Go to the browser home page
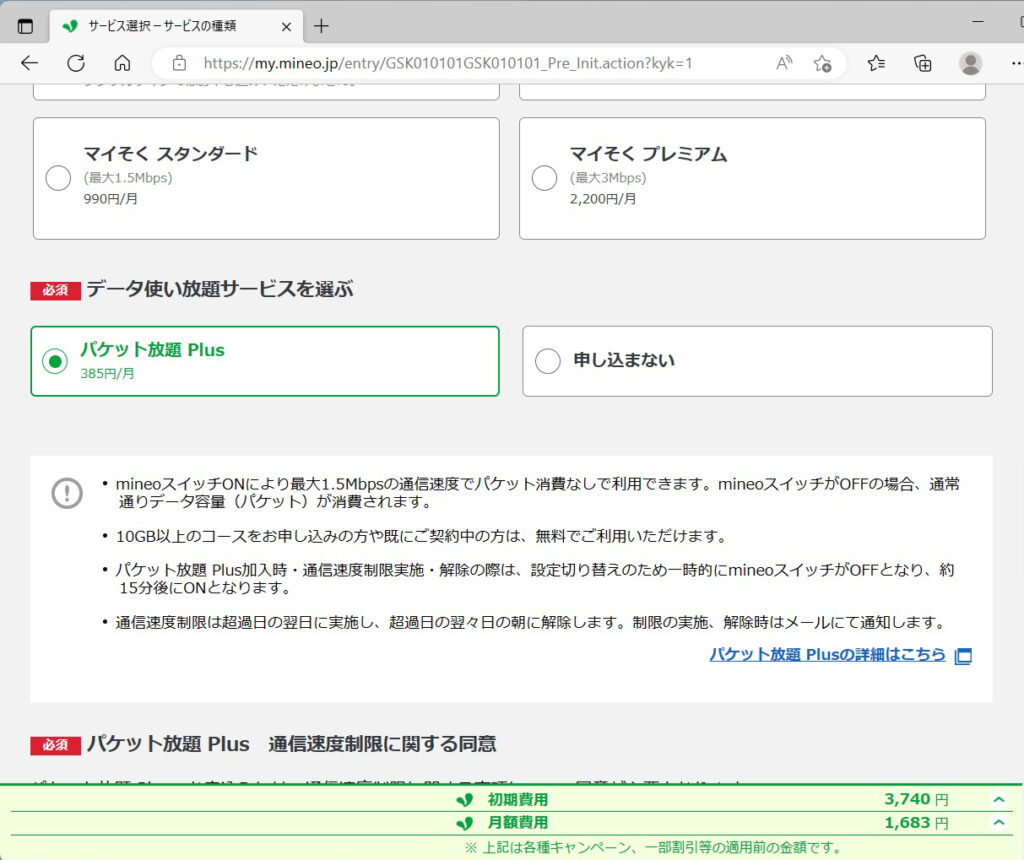This screenshot has width=1024, height=860. 122,63
